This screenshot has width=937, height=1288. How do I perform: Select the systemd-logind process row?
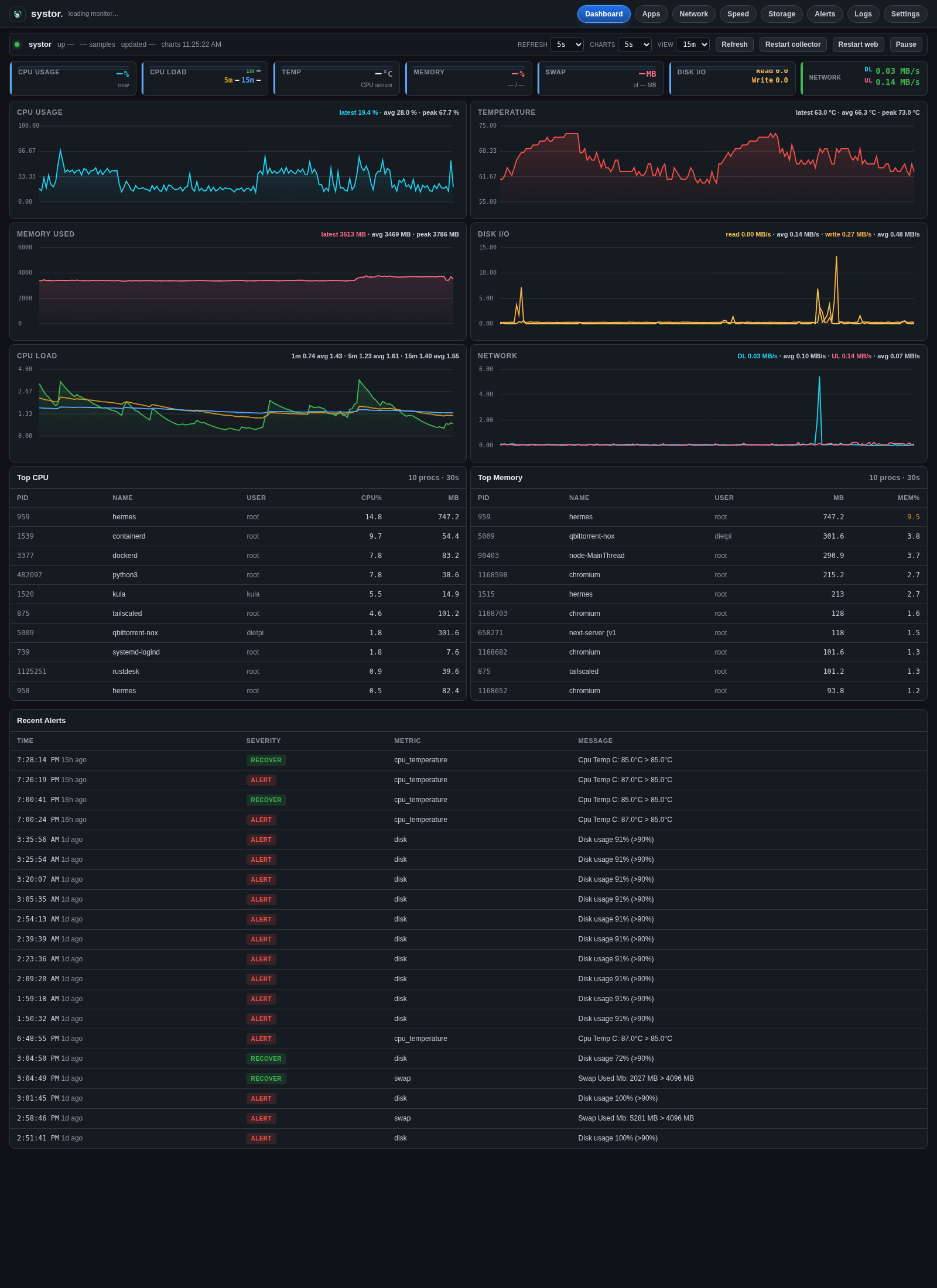point(238,652)
